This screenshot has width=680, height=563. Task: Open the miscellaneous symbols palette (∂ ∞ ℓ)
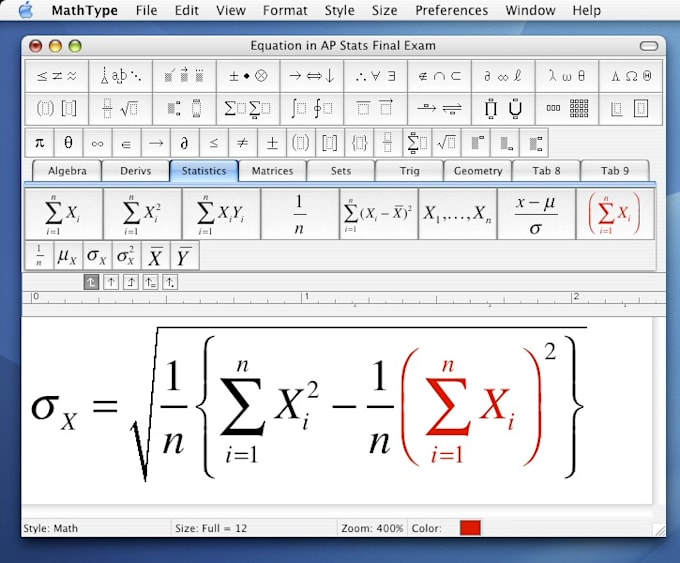pos(503,76)
